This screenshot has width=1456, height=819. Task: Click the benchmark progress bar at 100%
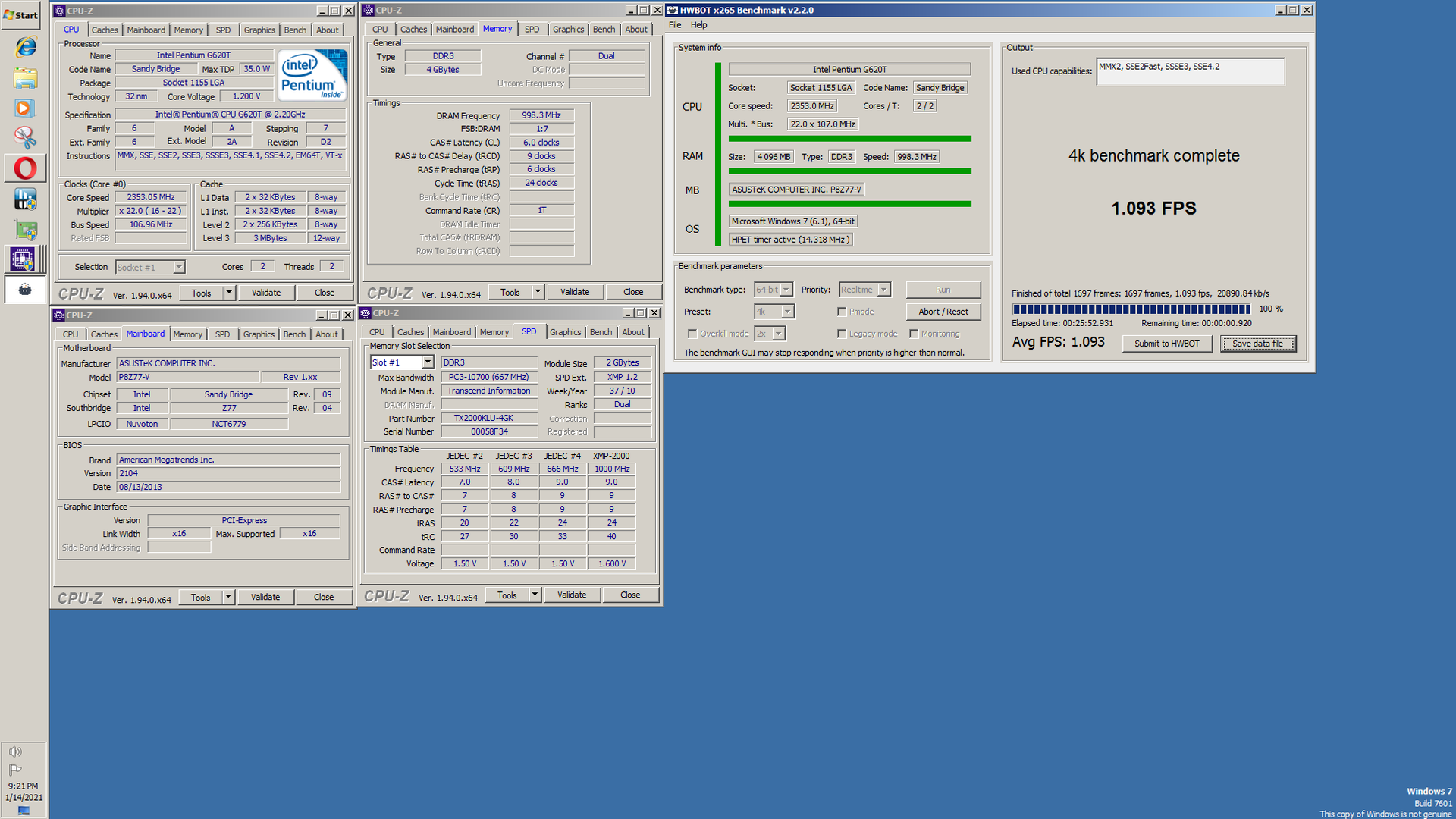click(1131, 309)
